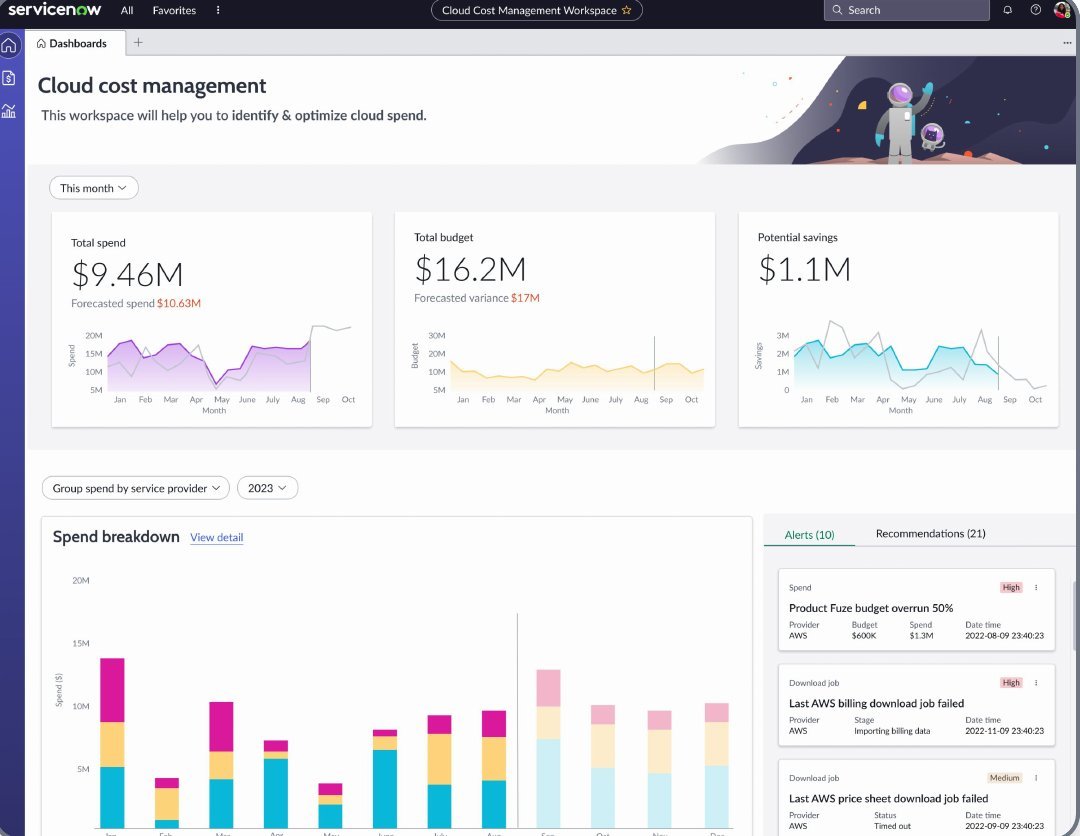Open options for Product Fuze budget overrun alert

point(1036,587)
